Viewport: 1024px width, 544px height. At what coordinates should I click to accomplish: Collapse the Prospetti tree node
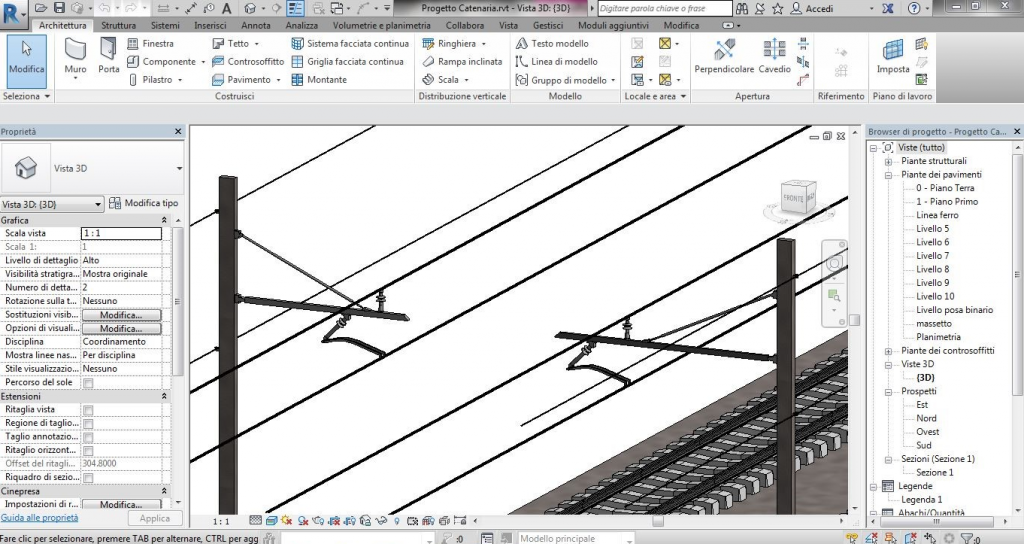coord(888,392)
